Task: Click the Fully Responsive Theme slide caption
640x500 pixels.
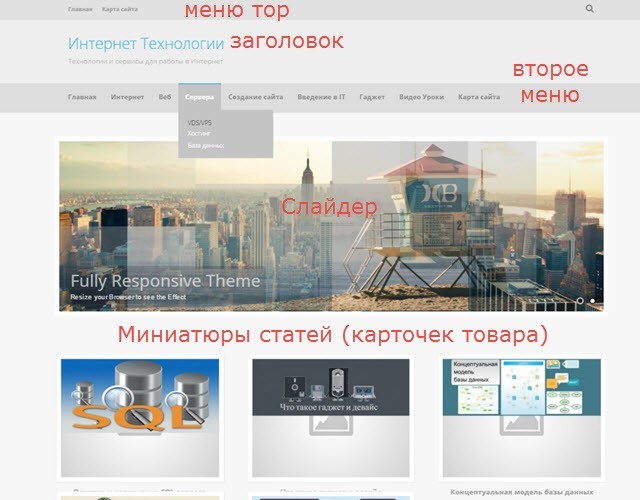Action: (165, 281)
